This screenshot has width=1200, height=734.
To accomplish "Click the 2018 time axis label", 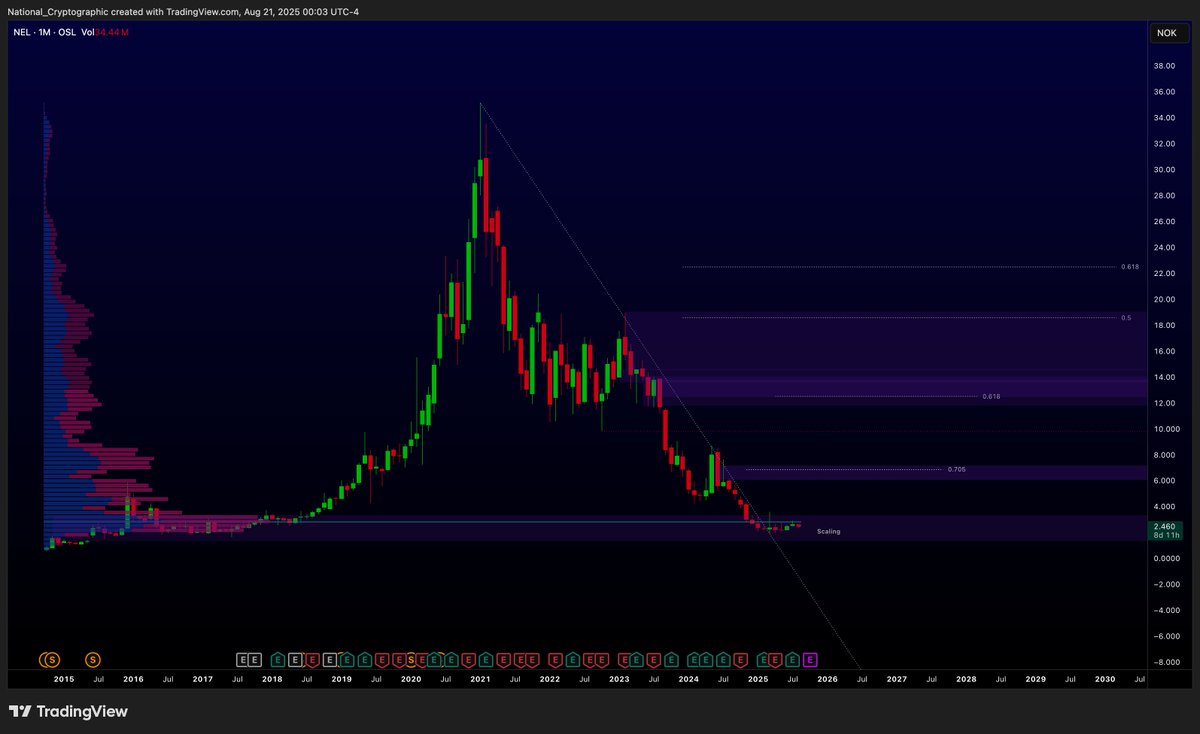I will pyautogui.click(x=272, y=679).
